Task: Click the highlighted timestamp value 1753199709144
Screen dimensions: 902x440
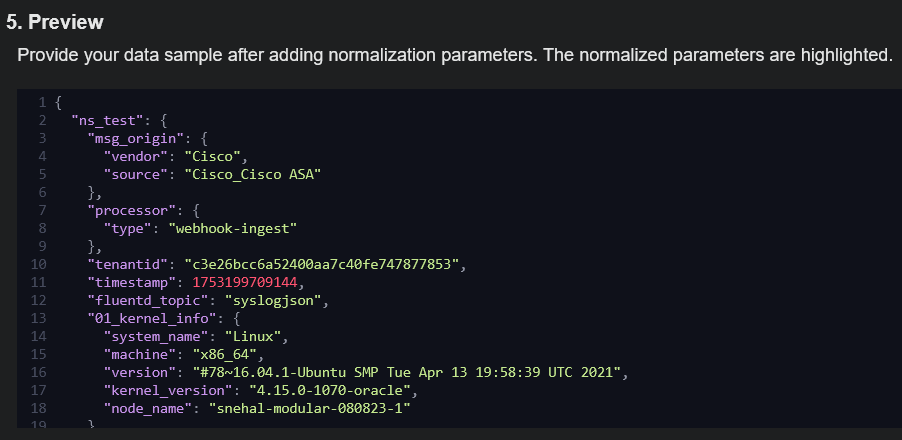Action: point(244,282)
